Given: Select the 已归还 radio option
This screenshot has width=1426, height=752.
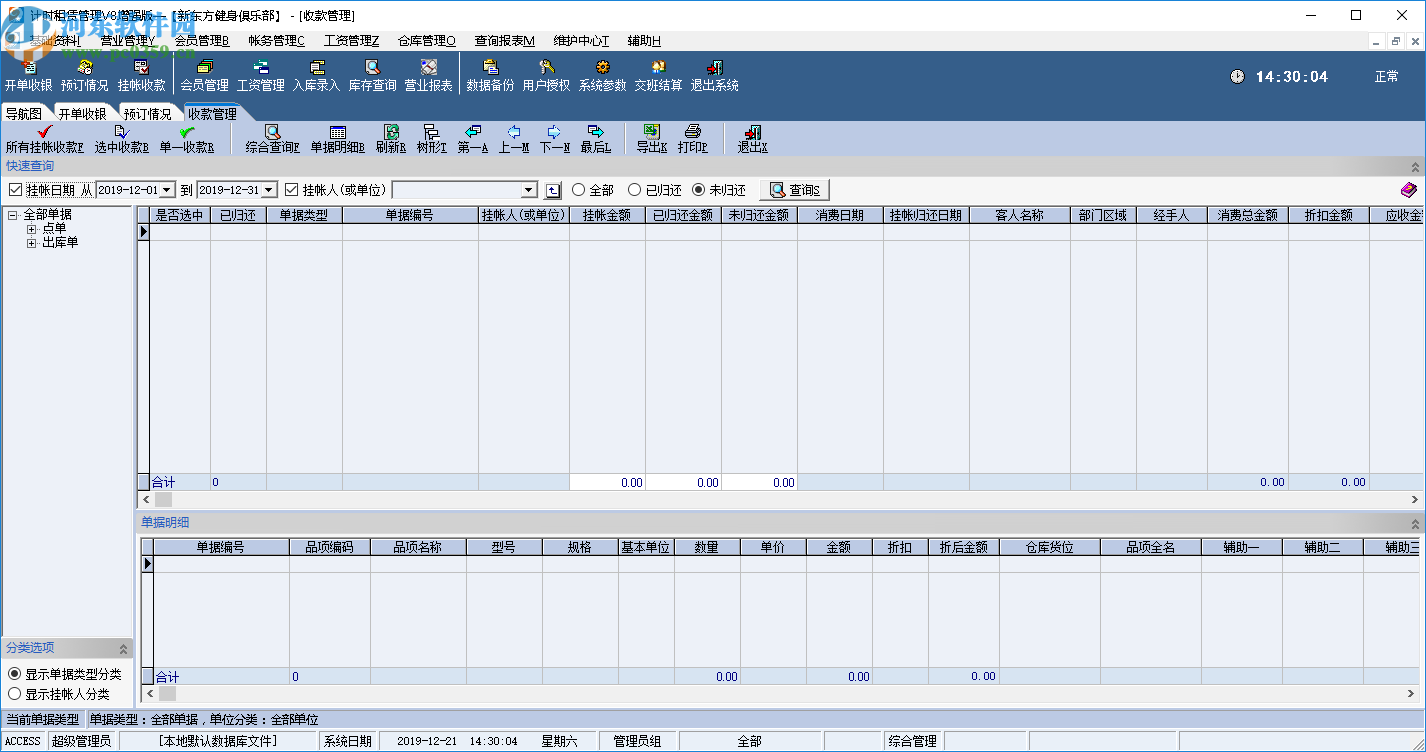Looking at the screenshot, I should tap(634, 190).
